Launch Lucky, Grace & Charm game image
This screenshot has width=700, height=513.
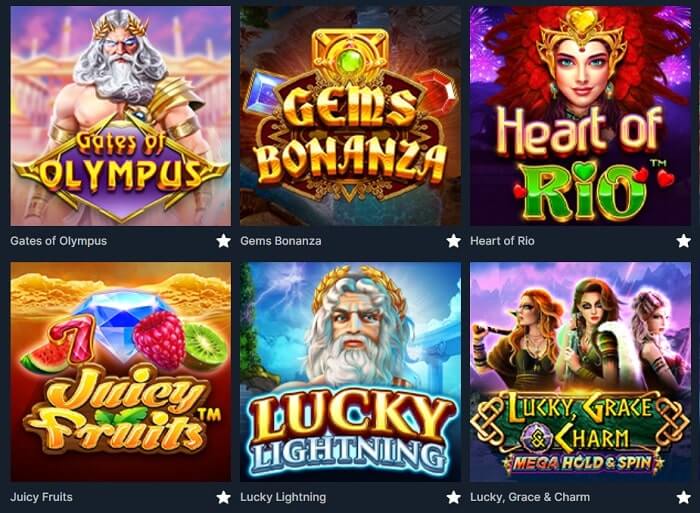[x=580, y=372]
